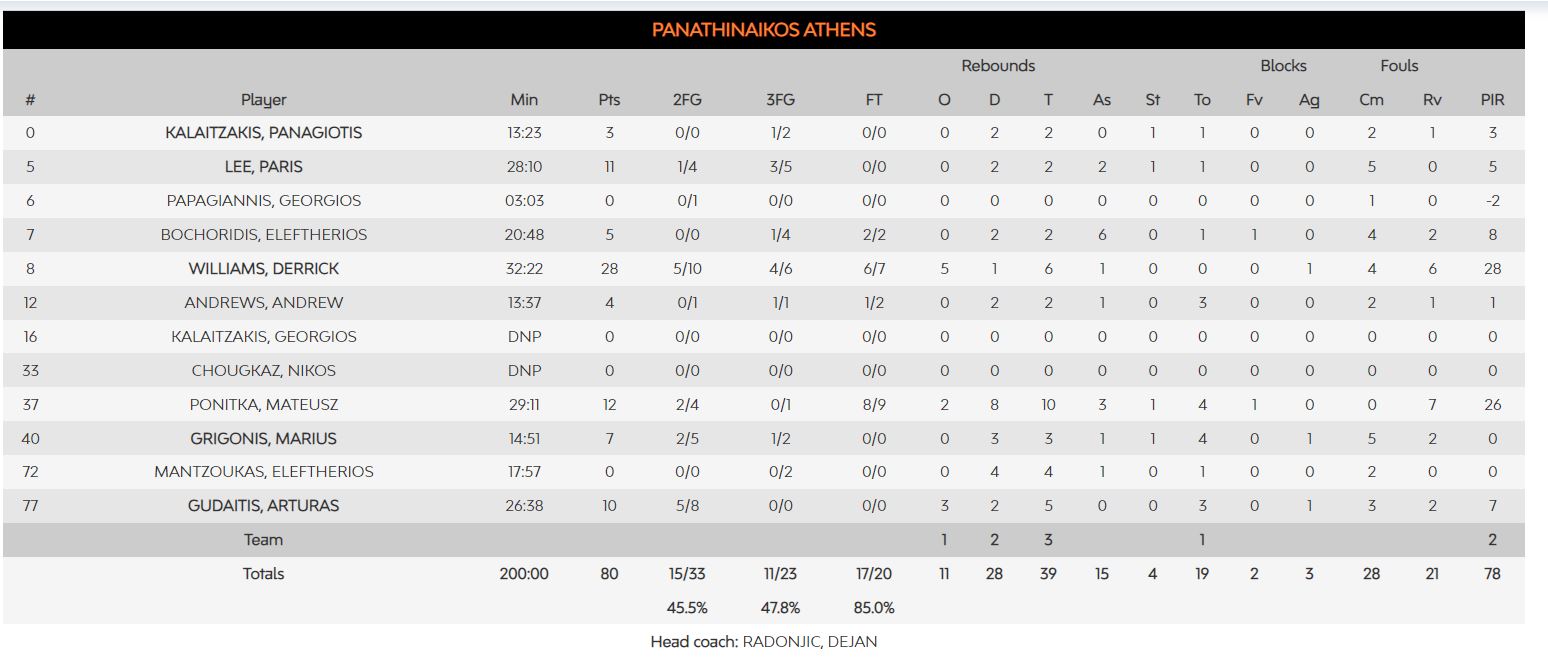This screenshot has height=662, width=1548.
Task: Click the Totals row label
Action: pos(263,574)
